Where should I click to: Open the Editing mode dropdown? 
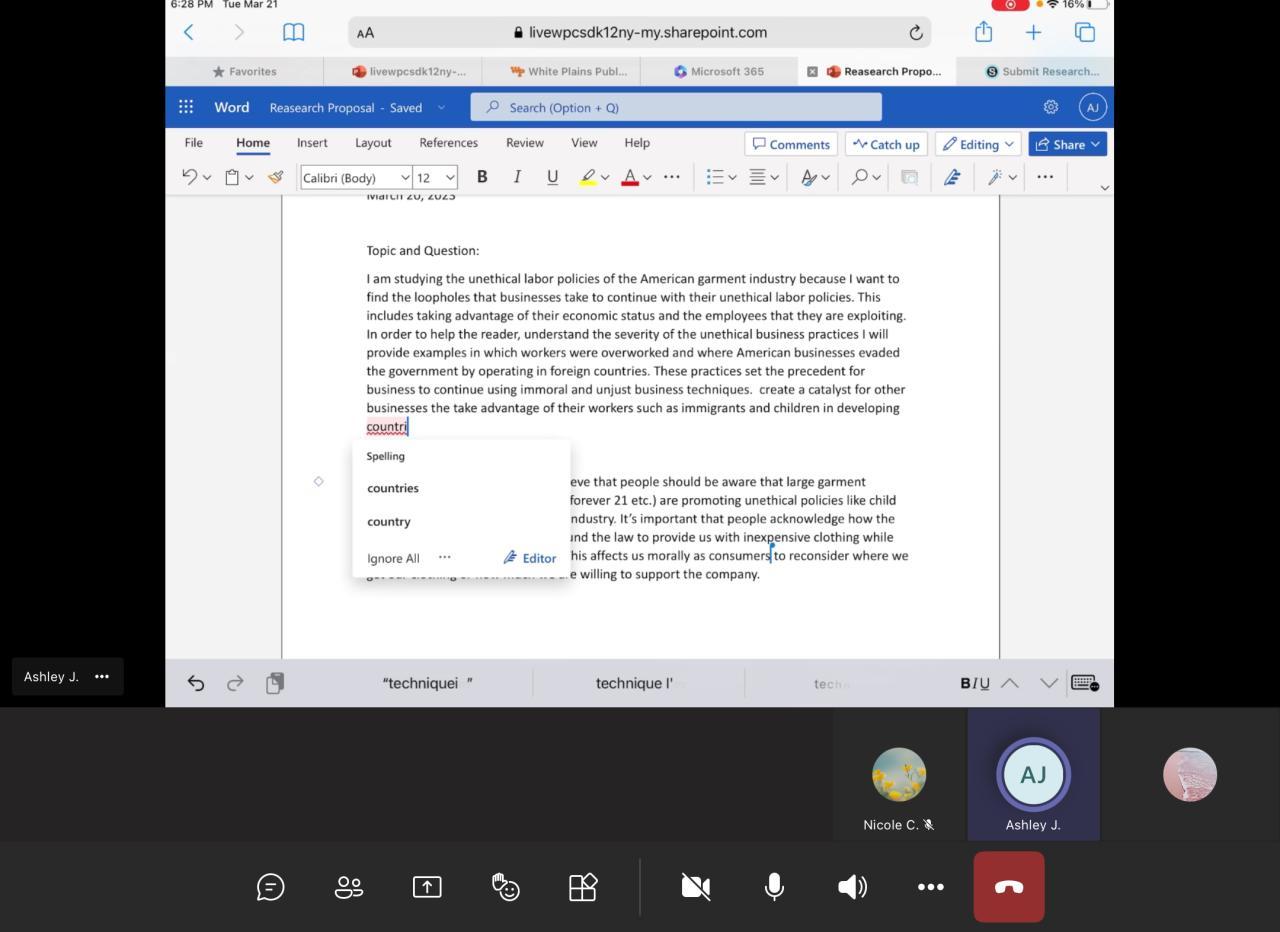click(x=978, y=144)
